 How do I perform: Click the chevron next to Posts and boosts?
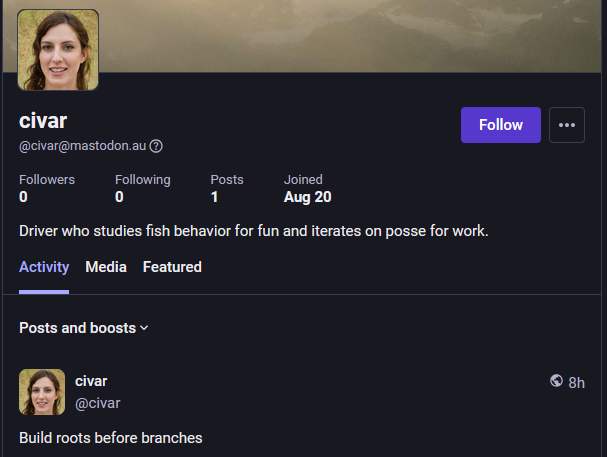pos(144,328)
